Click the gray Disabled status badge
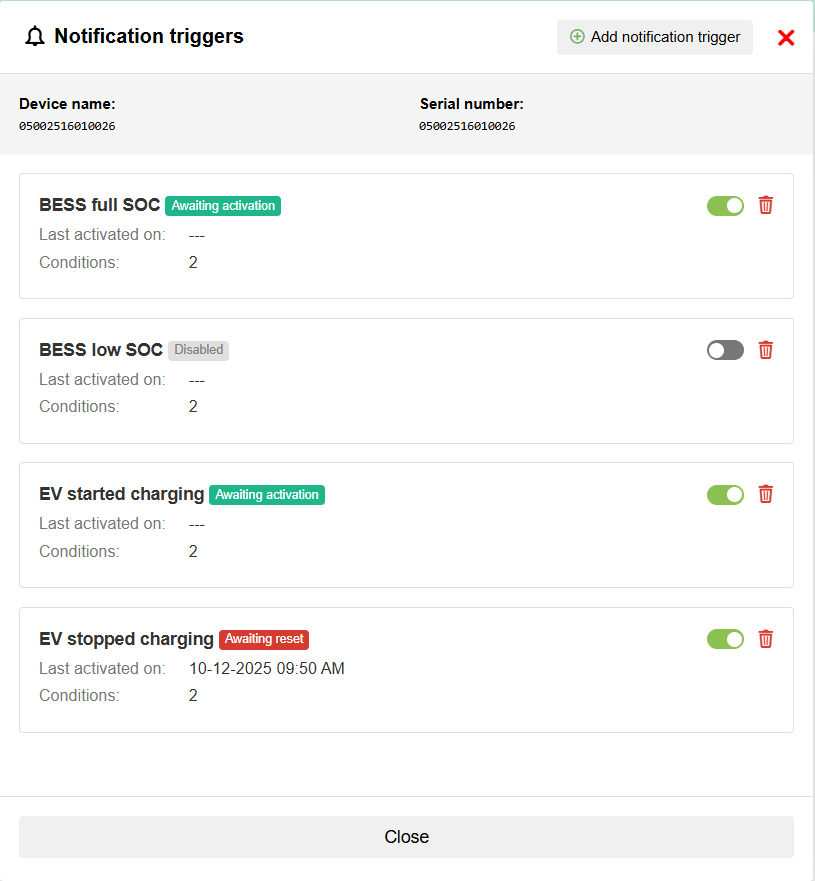This screenshot has height=881, width=815. [198, 350]
